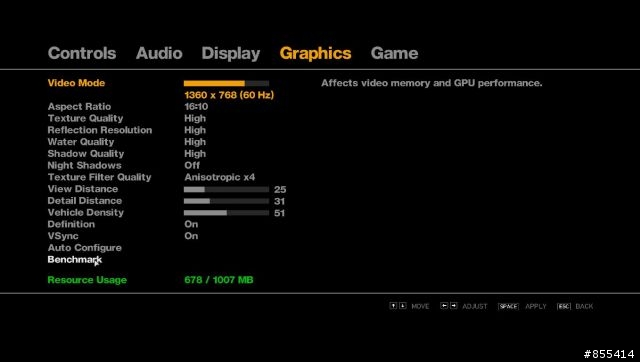Select the Detail Distance setting

click(84, 201)
